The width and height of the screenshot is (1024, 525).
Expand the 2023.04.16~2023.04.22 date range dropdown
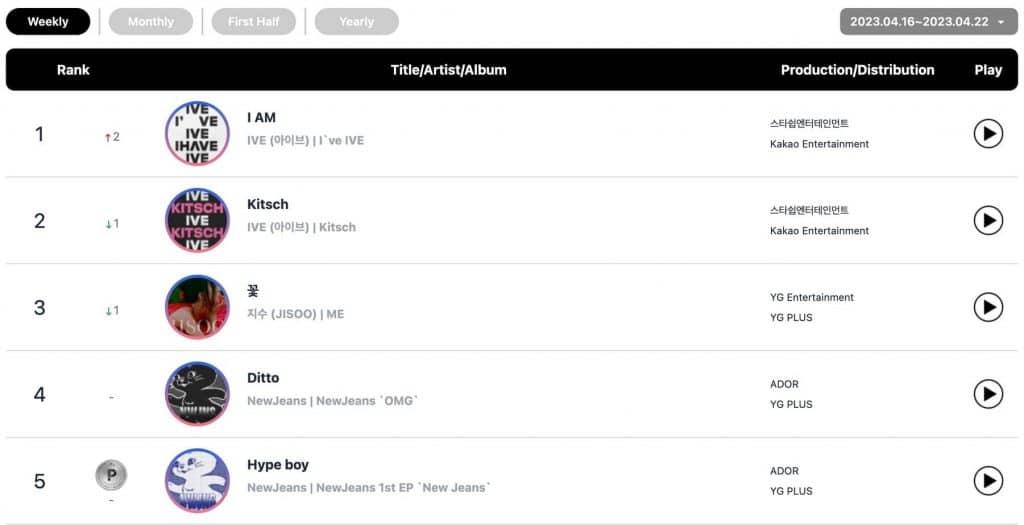(x=928, y=21)
